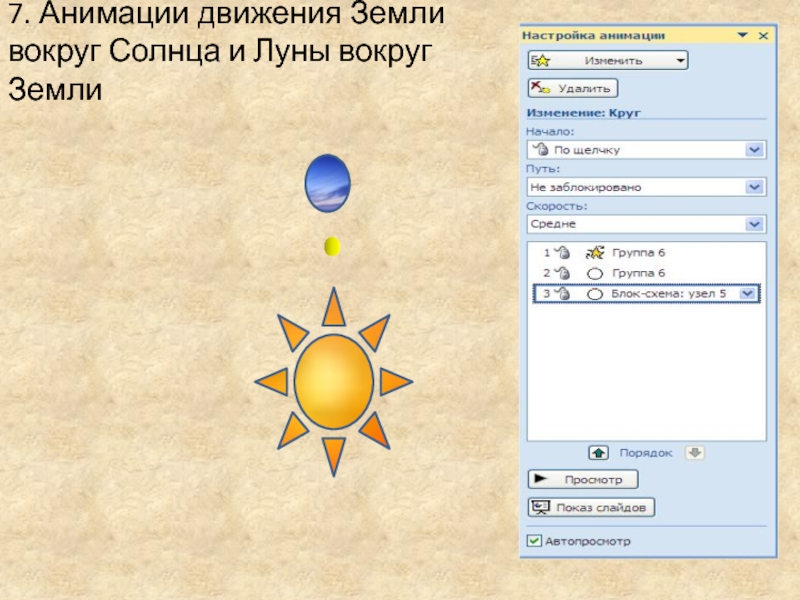This screenshot has height=600, width=800.
Task: Click the circle path icon of item 3
Action: pyautogui.click(x=595, y=294)
